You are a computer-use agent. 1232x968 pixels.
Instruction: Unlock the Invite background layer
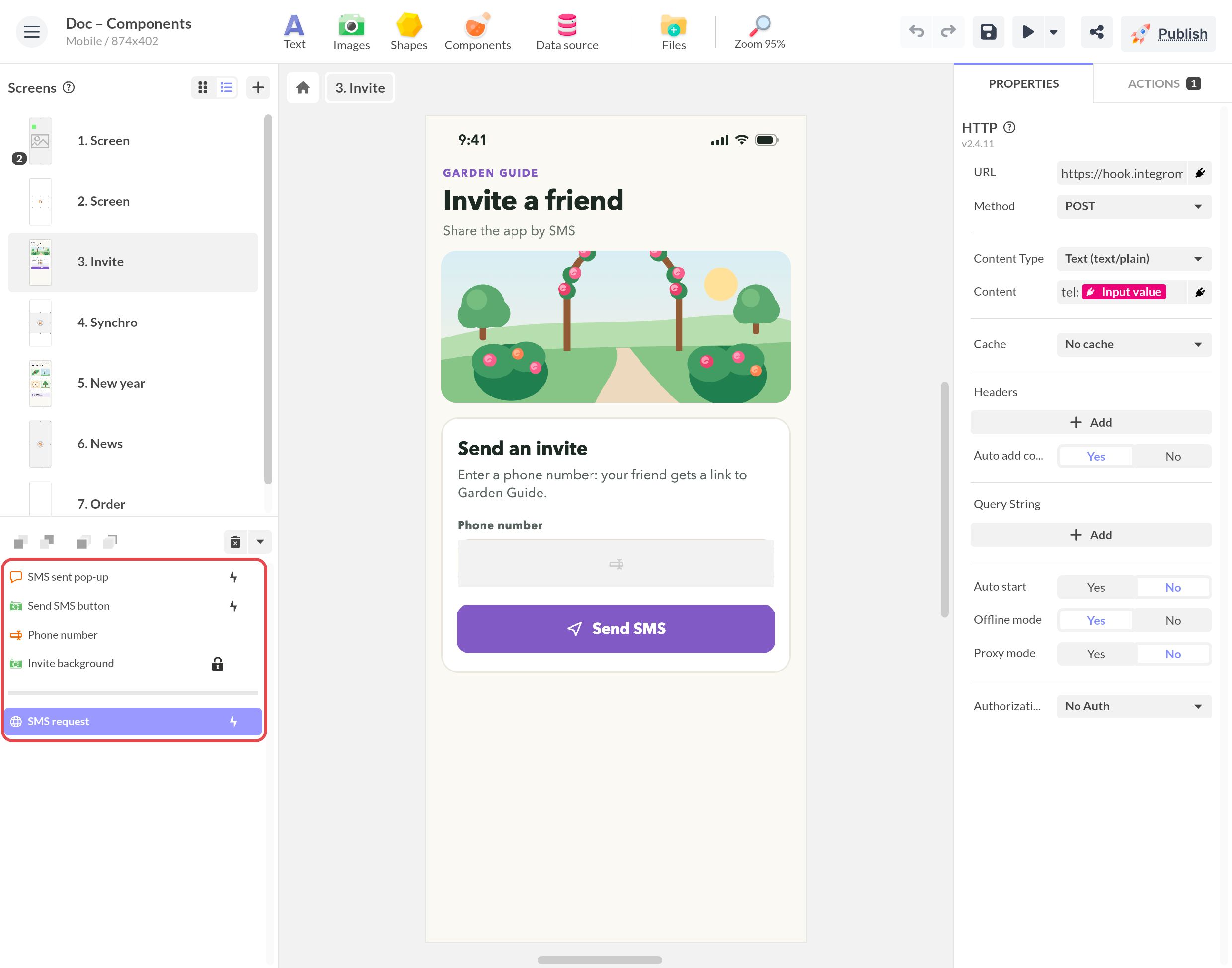(x=218, y=664)
